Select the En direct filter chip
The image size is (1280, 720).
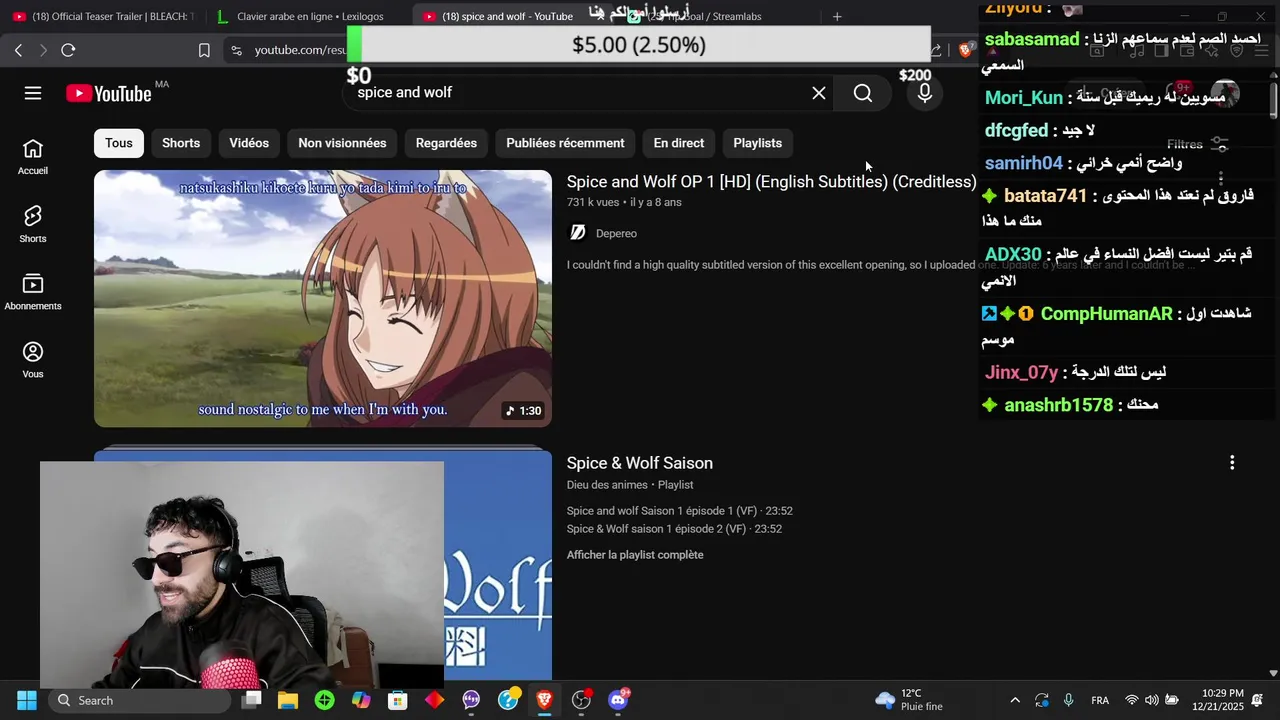point(679,143)
